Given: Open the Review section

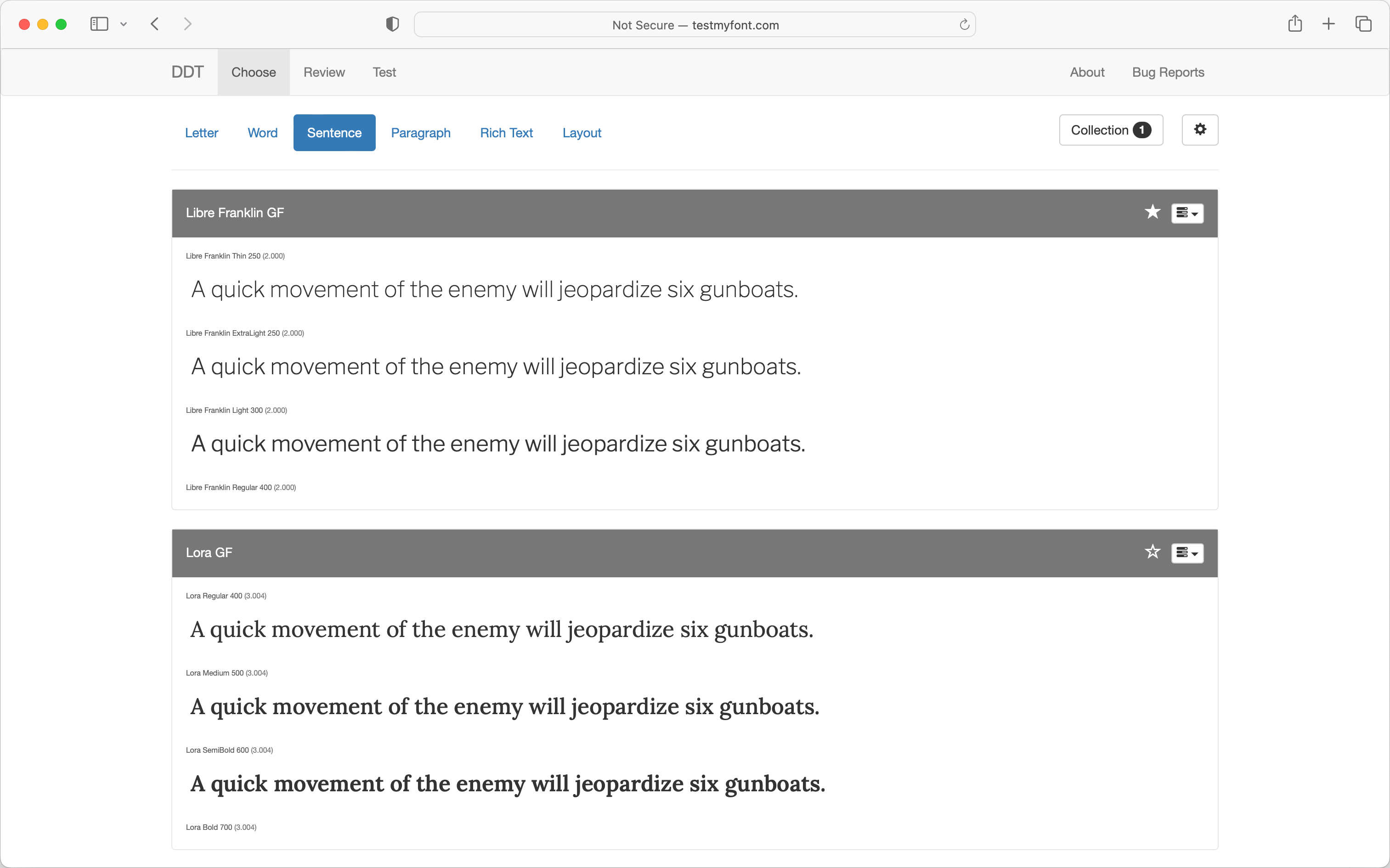Looking at the screenshot, I should tap(324, 72).
